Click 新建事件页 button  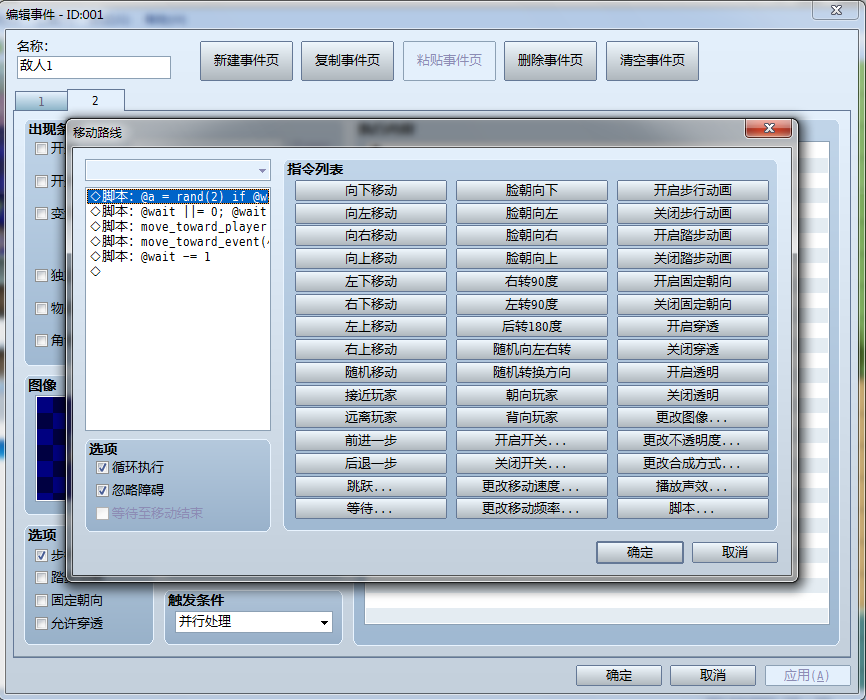[246, 60]
